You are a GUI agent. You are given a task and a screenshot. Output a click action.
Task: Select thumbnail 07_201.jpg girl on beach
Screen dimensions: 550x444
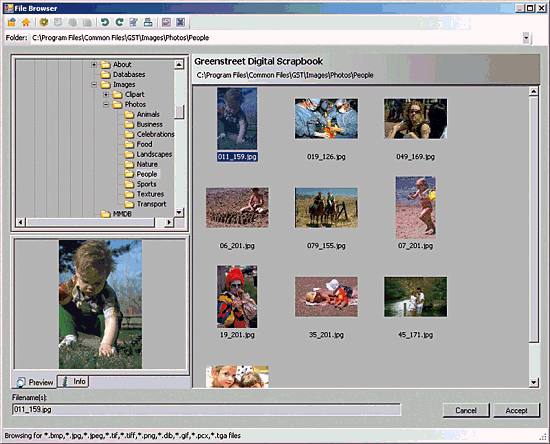tap(416, 208)
